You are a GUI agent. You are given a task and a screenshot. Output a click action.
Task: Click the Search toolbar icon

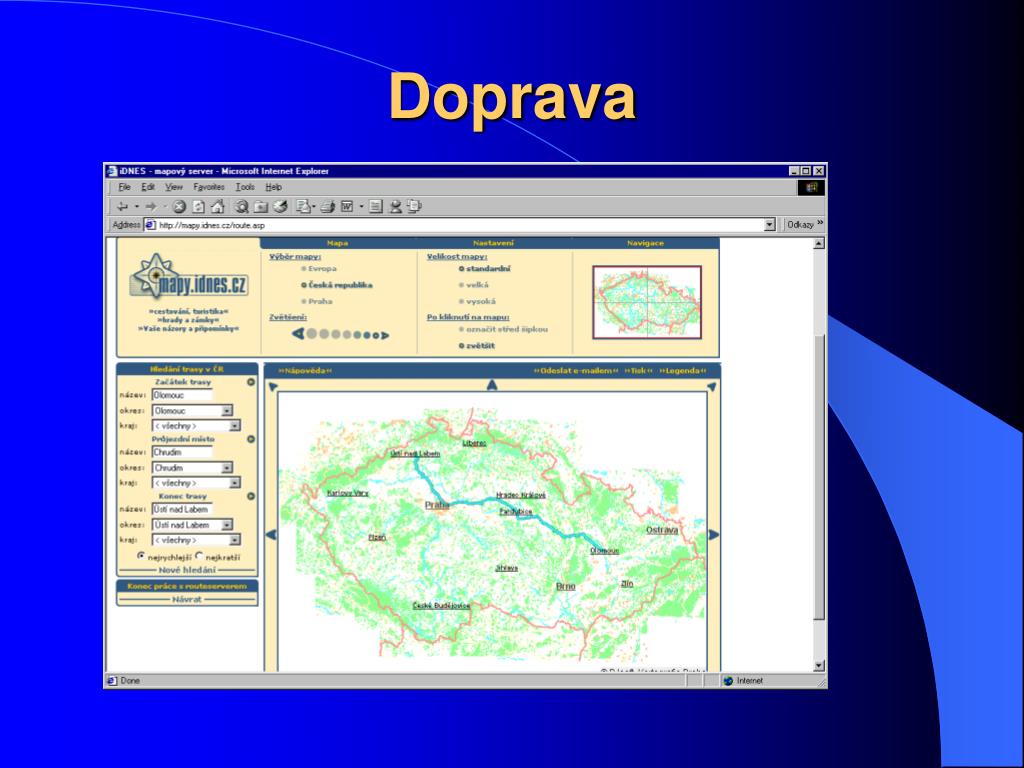point(242,207)
